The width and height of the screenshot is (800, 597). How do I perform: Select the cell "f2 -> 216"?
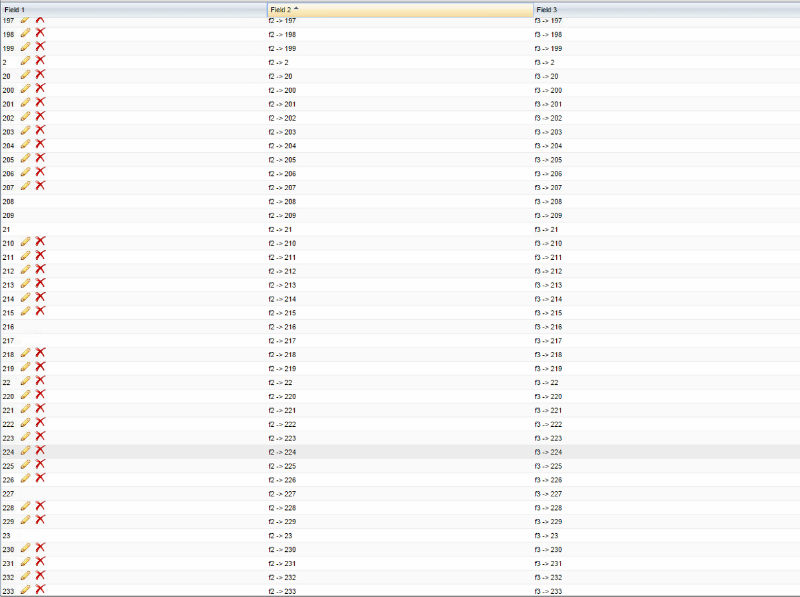click(x=282, y=327)
